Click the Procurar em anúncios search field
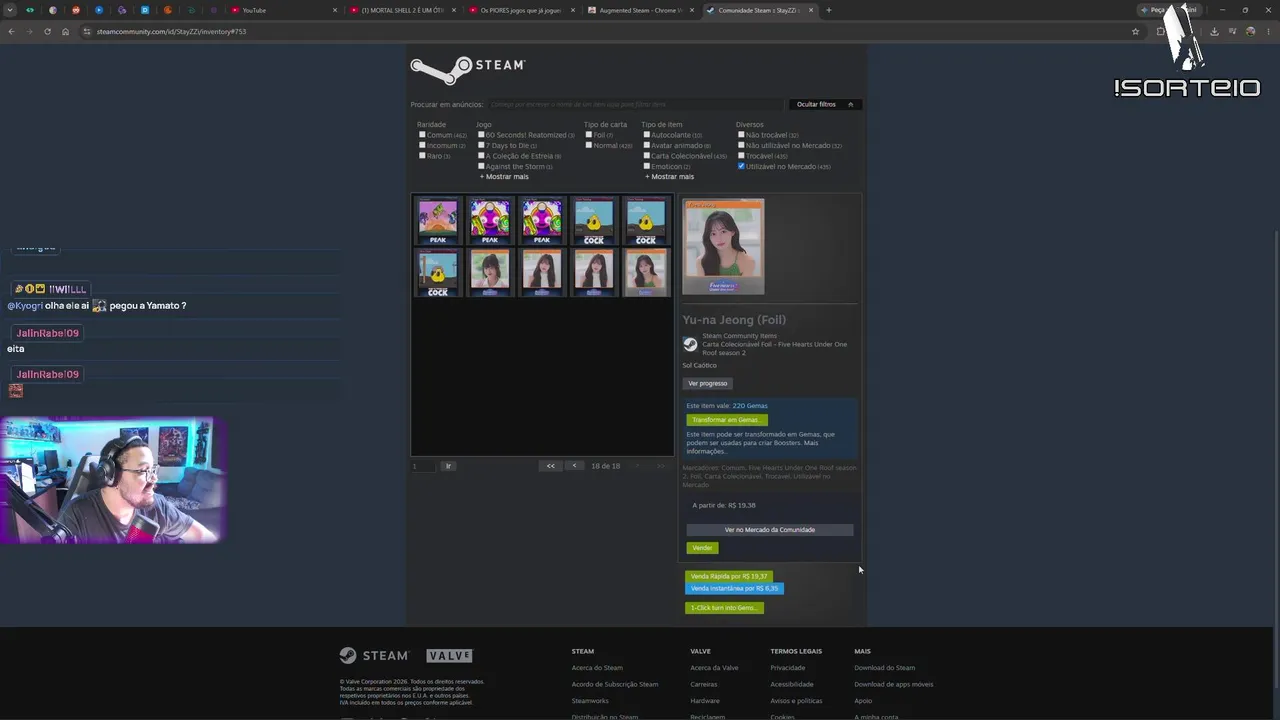Screen dimensions: 1280x720 click(635, 104)
